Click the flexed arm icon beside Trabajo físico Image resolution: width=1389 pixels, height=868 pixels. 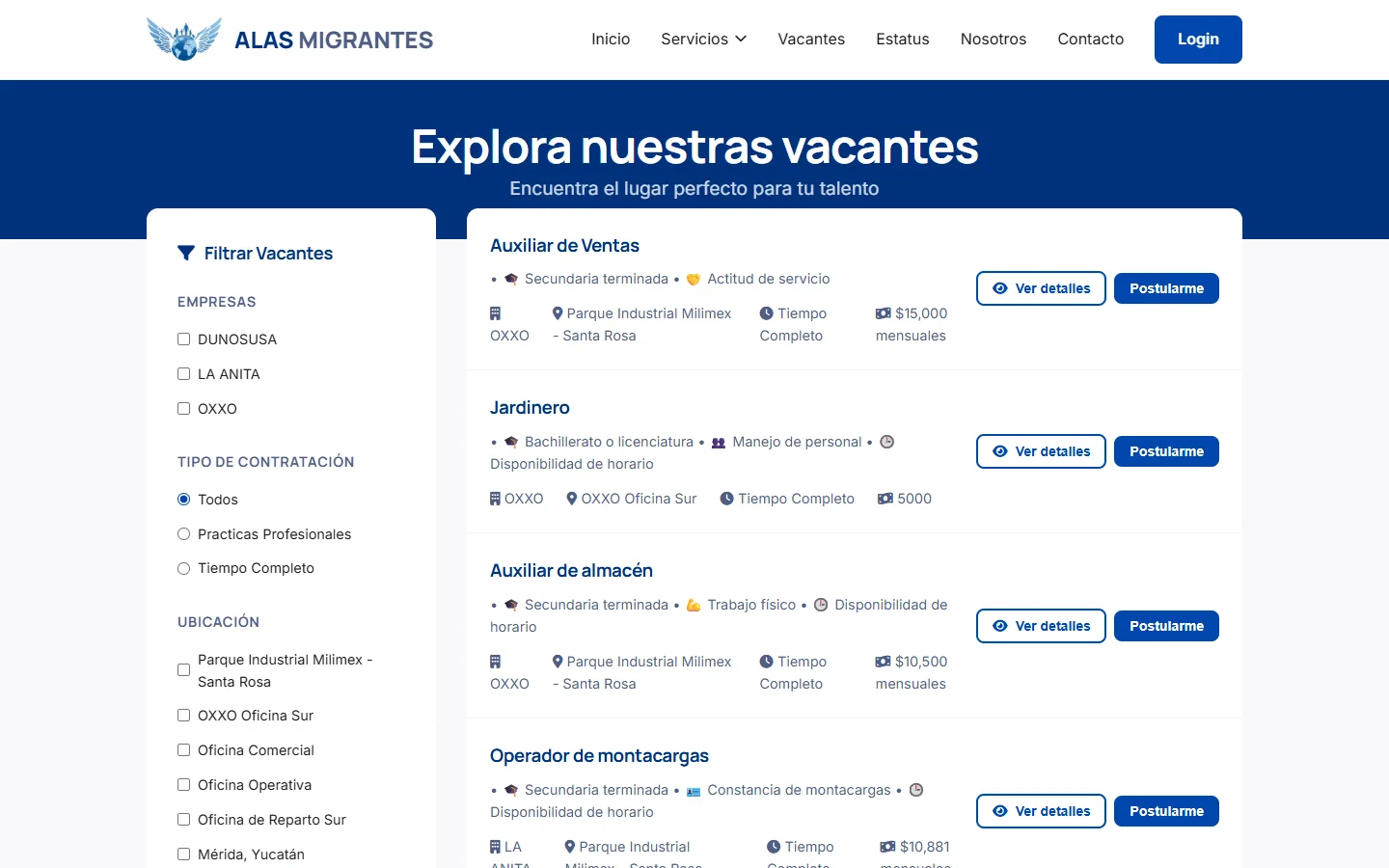pyautogui.click(x=693, y=606)
